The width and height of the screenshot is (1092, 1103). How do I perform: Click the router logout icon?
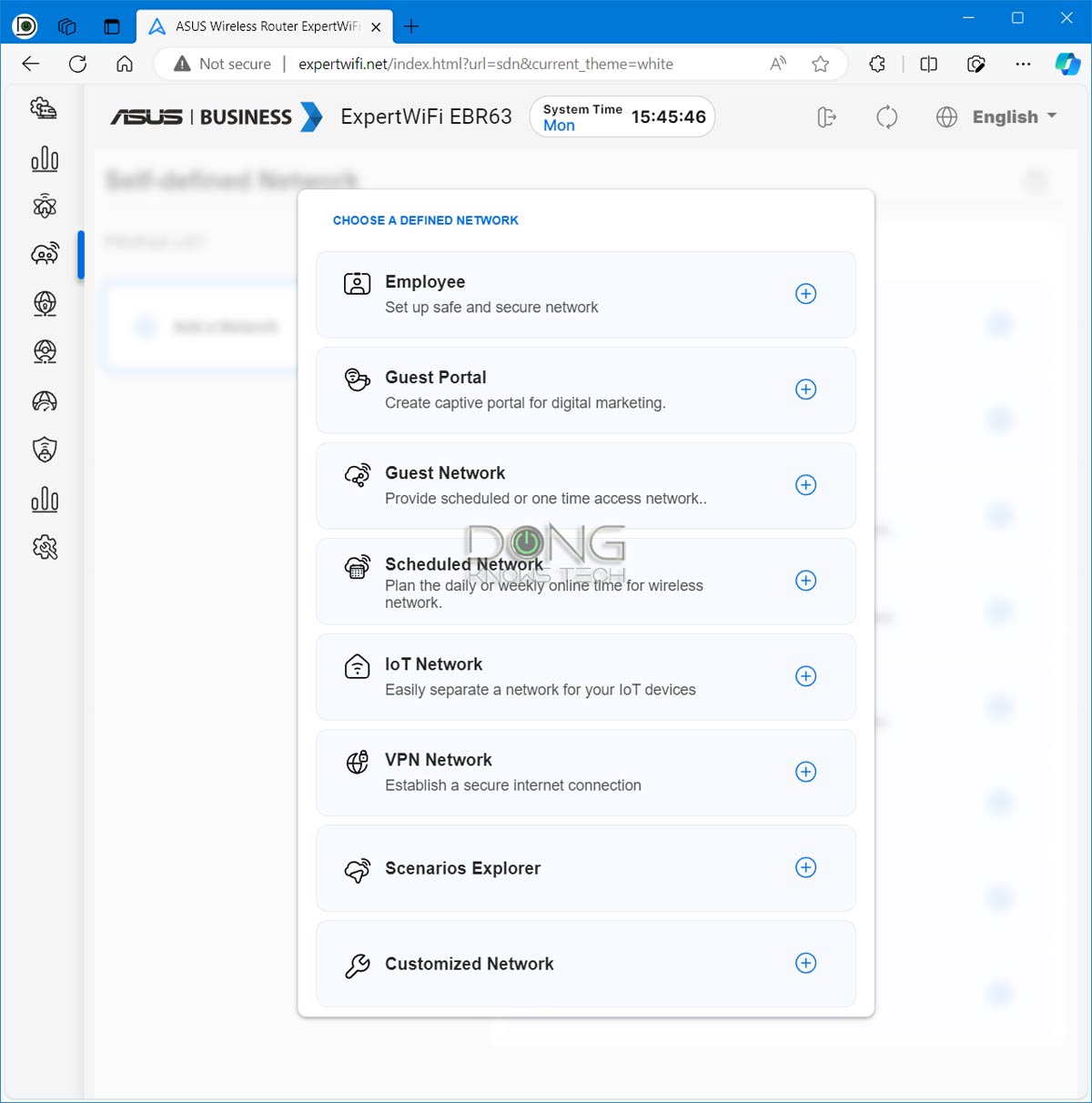826,117
